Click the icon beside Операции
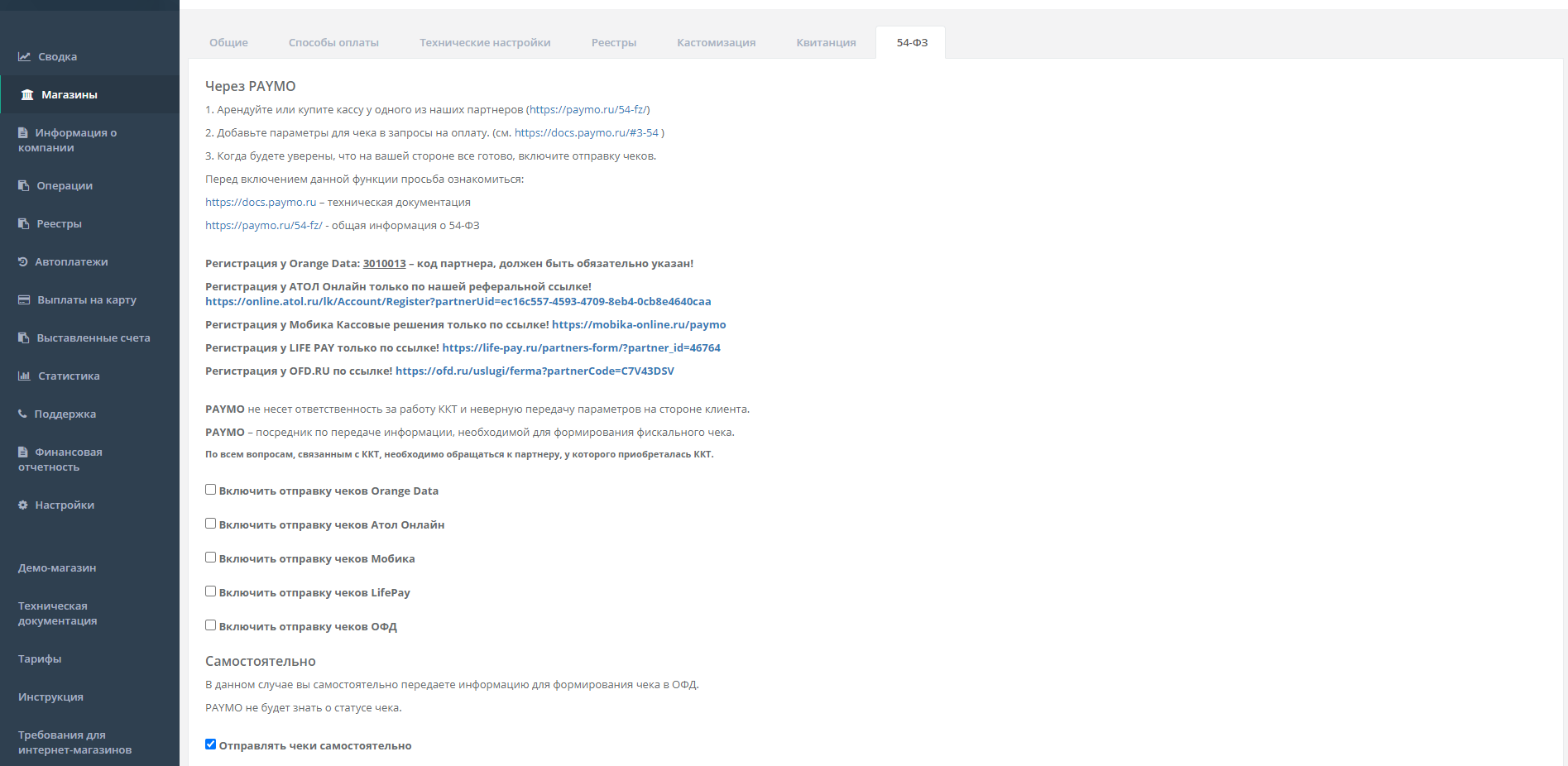The width and height of the screenshot is (1568, 766). pos(24,186)
